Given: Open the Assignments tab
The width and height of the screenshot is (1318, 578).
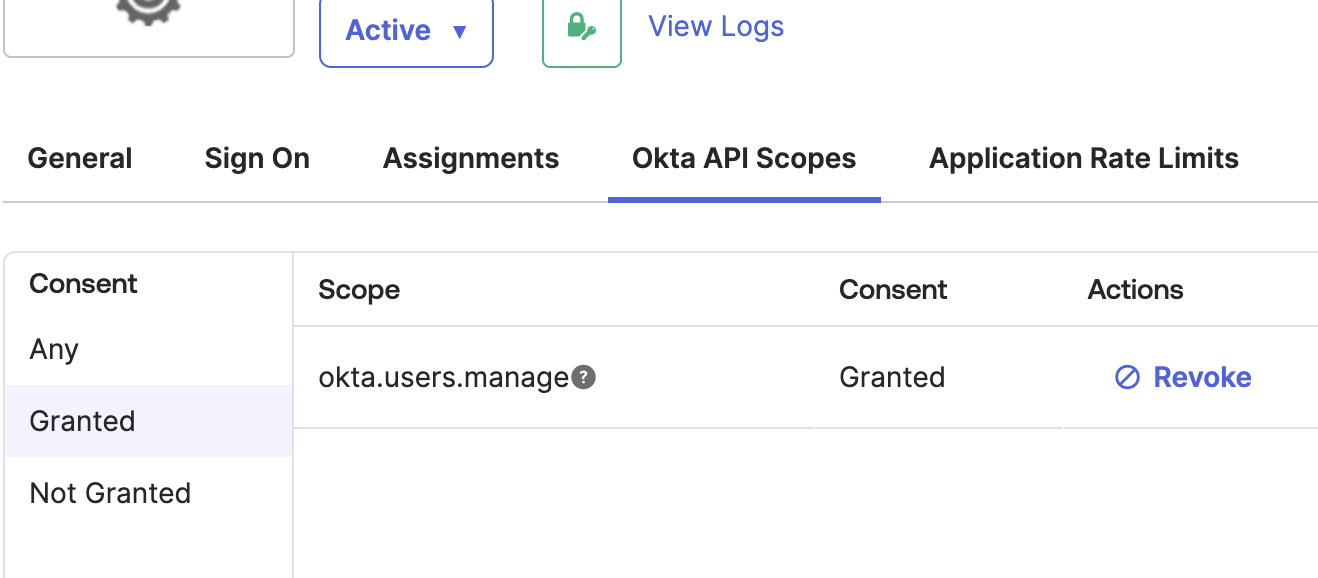Looking at the screenshot, I should point(471,158).
